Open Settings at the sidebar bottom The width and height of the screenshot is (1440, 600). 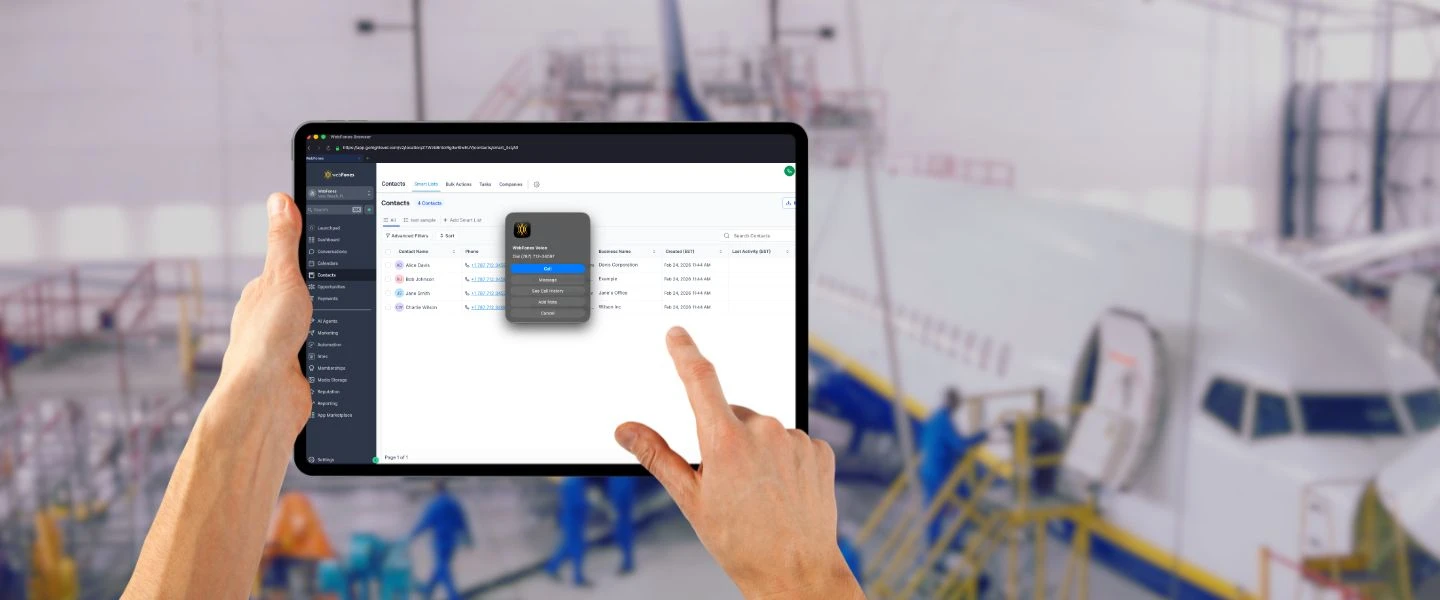tap(325, 458)
